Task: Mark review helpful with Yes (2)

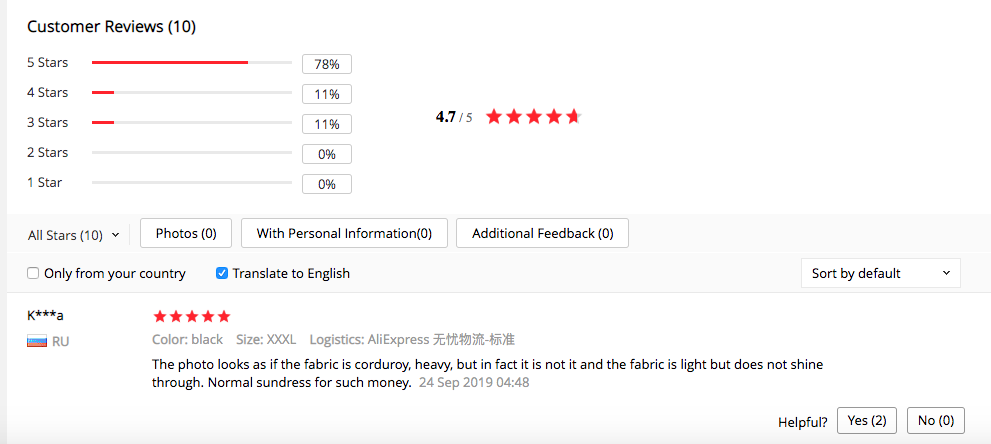Action: click(x=866, y=421)
